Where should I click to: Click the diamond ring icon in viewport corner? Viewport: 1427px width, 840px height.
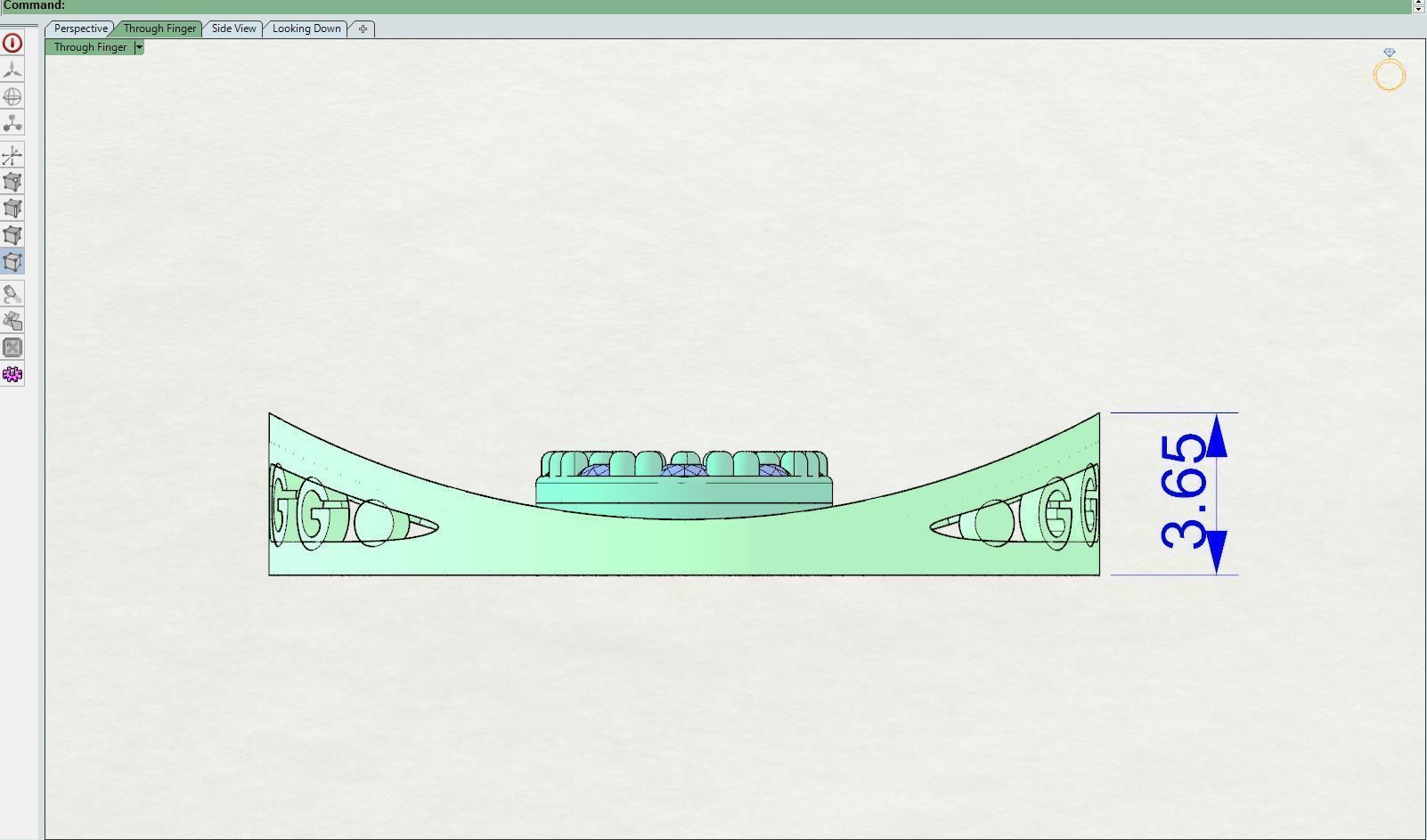click(1390, 70)
